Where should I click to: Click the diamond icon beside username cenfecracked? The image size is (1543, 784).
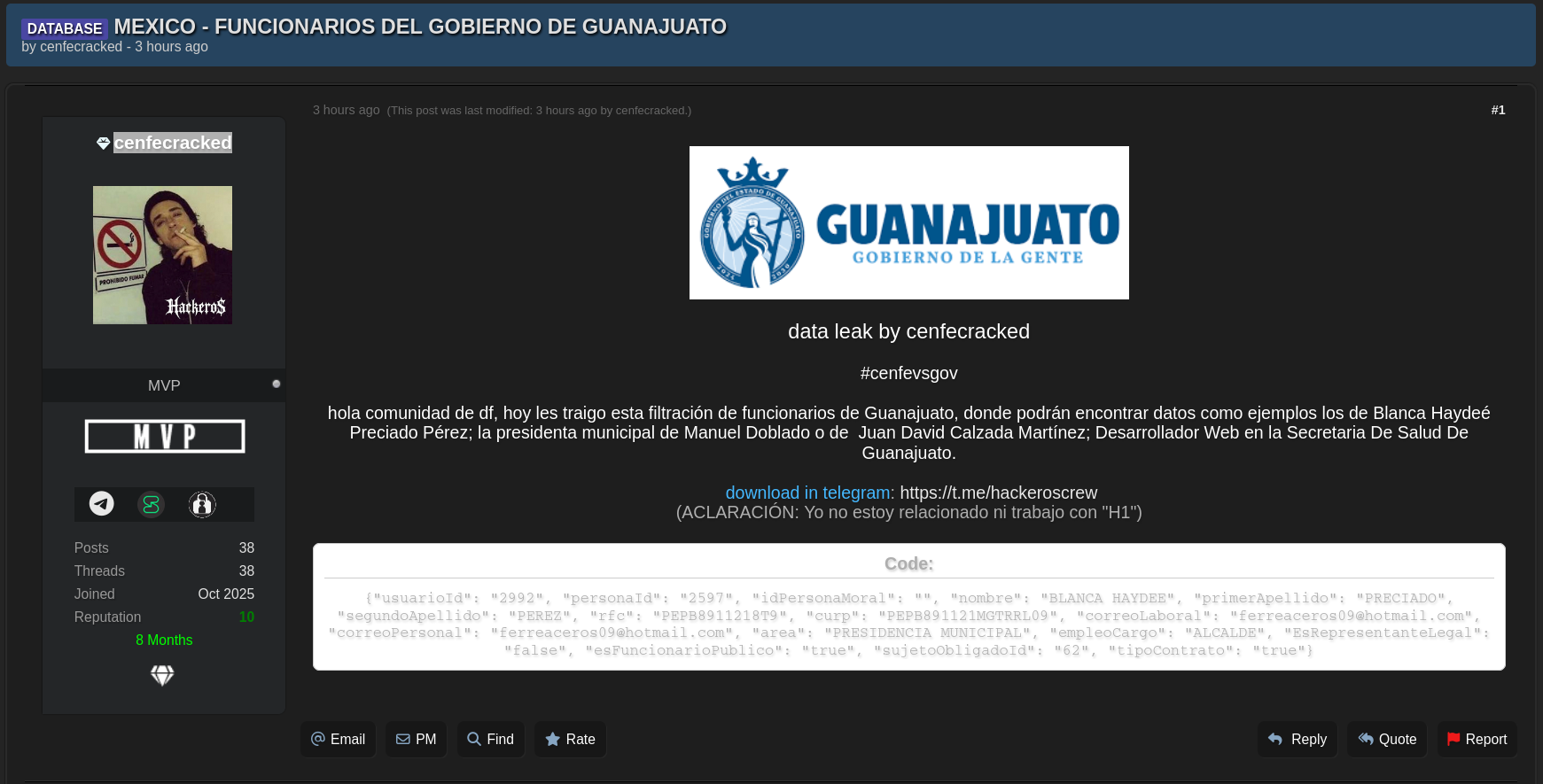coord(103,144)
